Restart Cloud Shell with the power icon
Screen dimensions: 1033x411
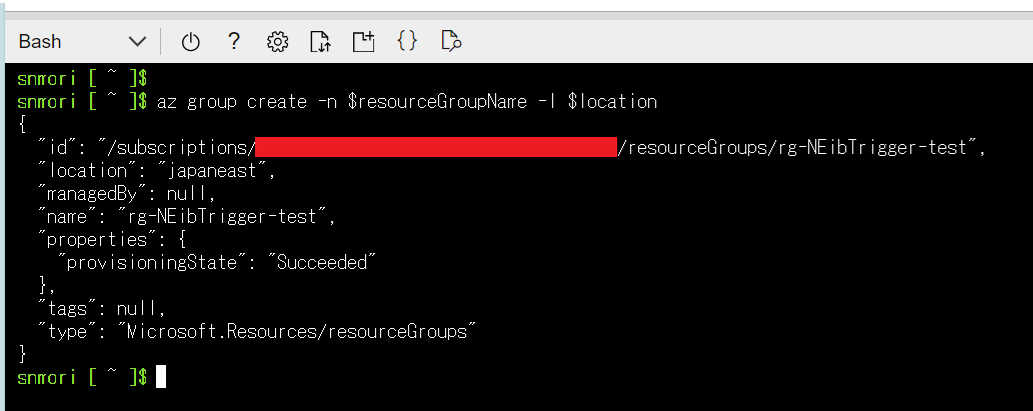pos(191,41)
